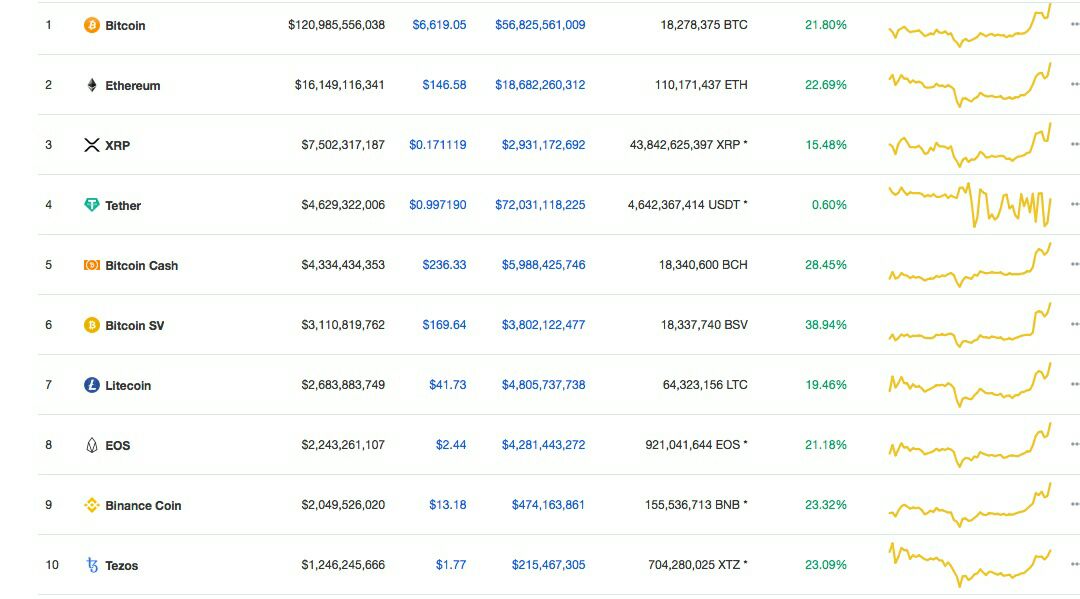Open the Bitcoin Cash coin page link

tap(141, 265)
